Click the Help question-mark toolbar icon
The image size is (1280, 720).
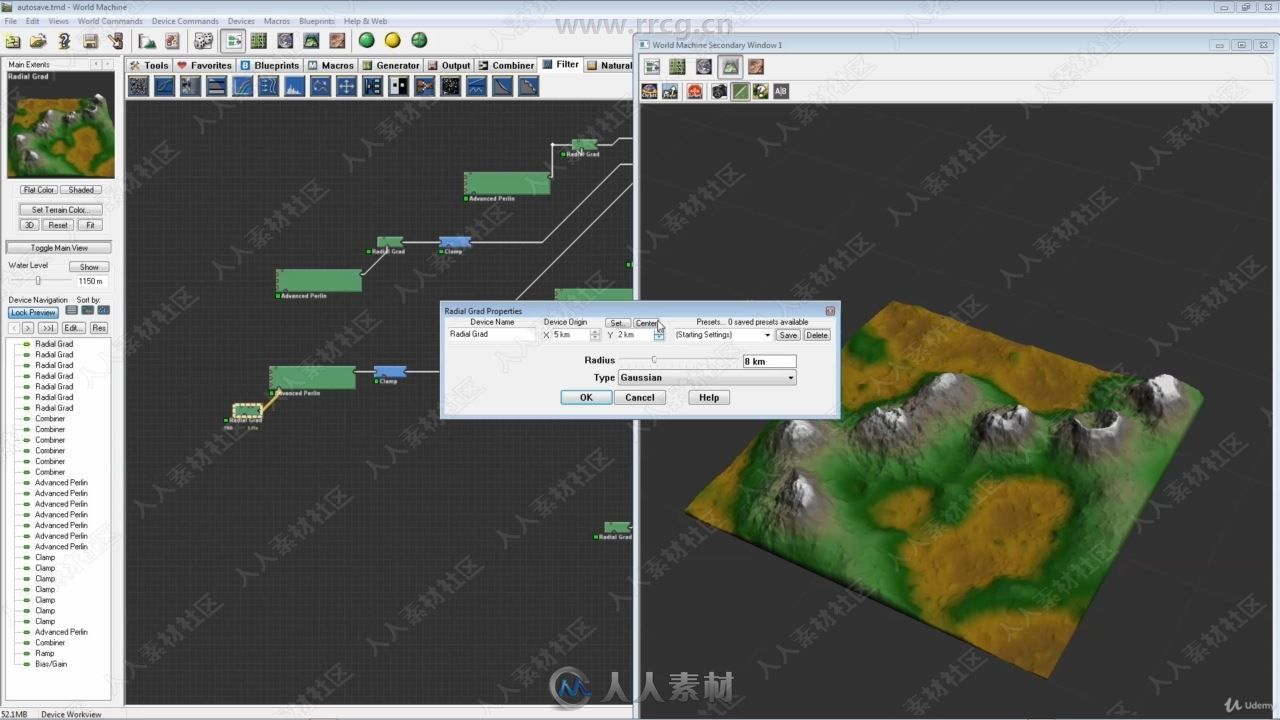coord(64,41)
